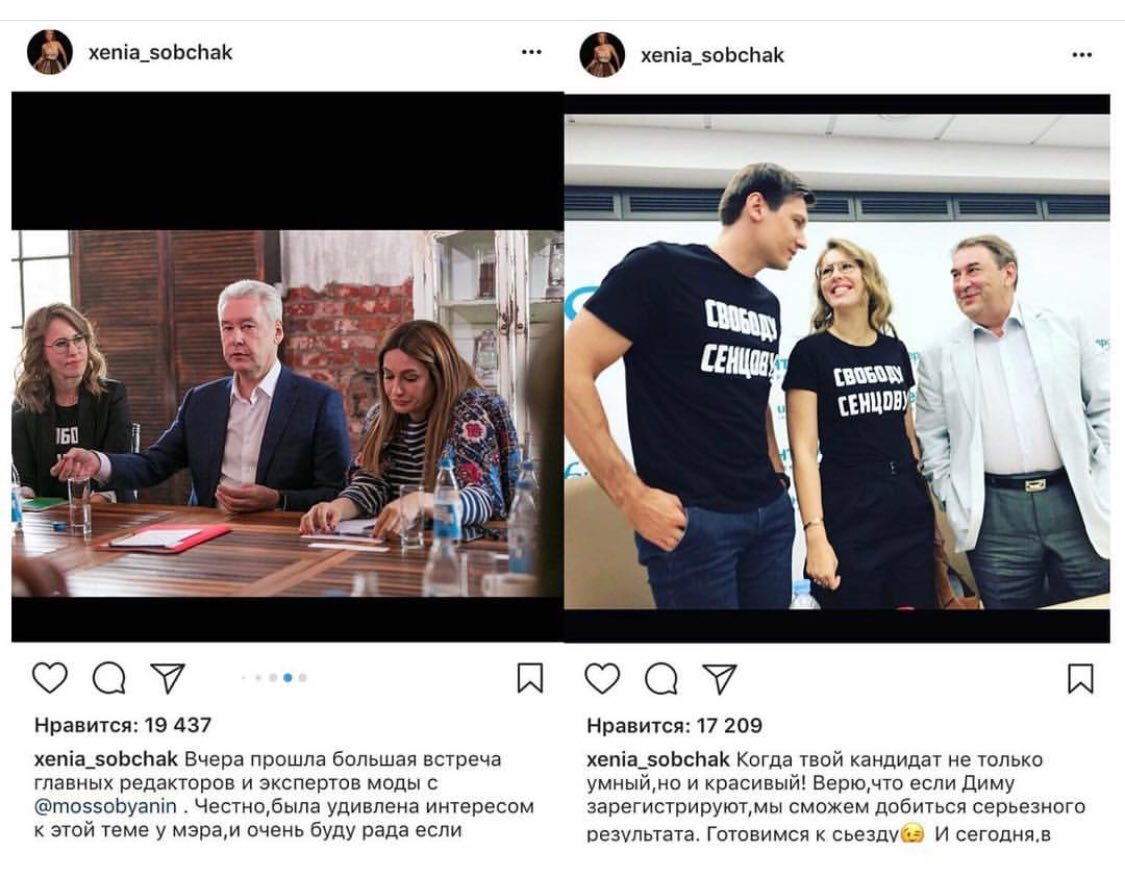View likes list showing 19 437

(123, 725)
